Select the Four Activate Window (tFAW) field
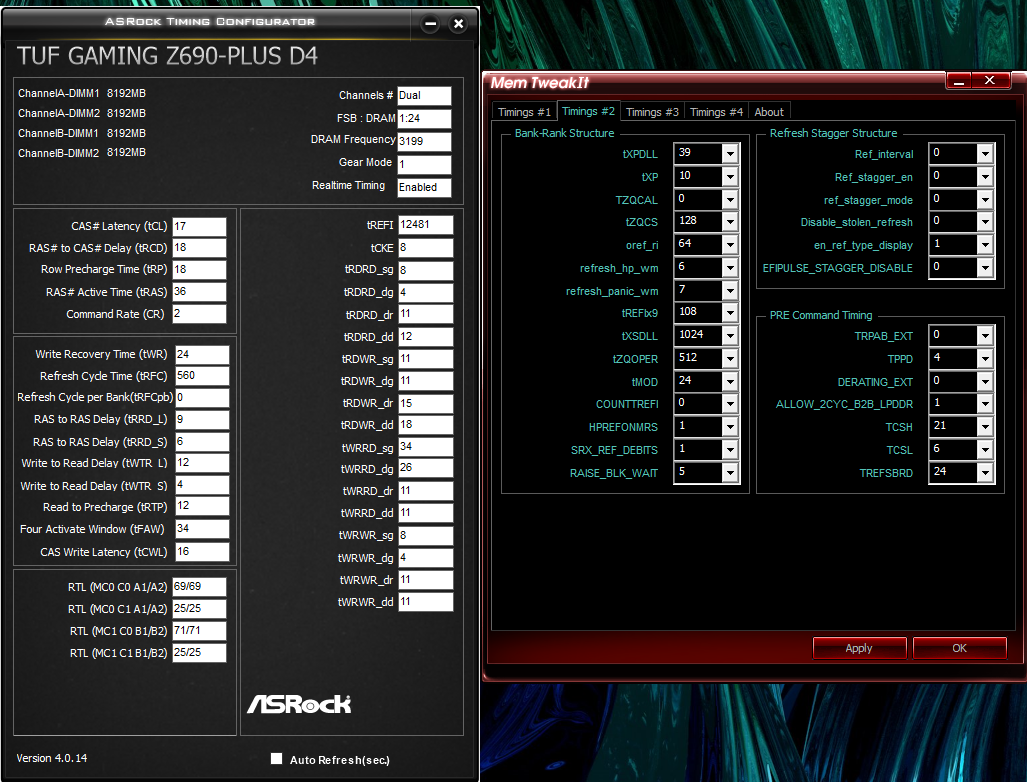This screenshot has width=1027, height=782. [202, 529]
